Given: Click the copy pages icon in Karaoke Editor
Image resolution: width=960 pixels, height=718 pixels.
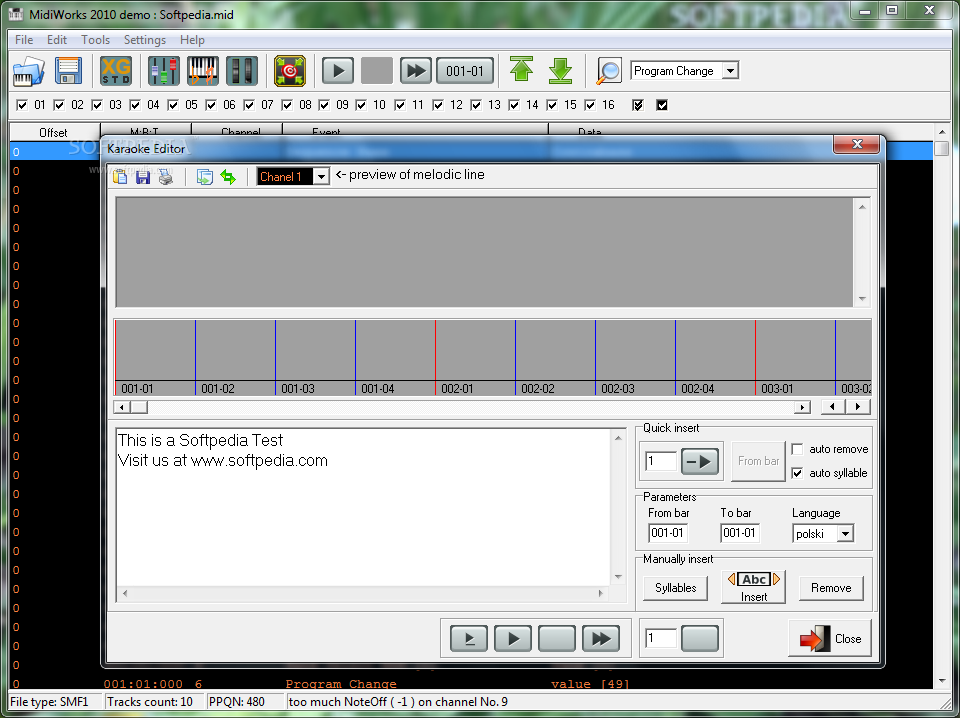Looking at the screenshot, I should coord(204,177).
